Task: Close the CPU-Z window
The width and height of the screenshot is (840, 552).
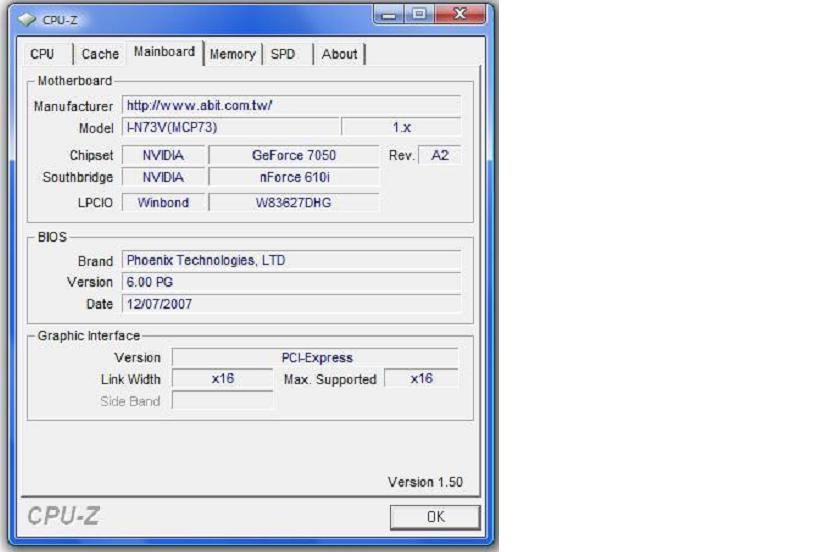Action: tap(460, 14)
